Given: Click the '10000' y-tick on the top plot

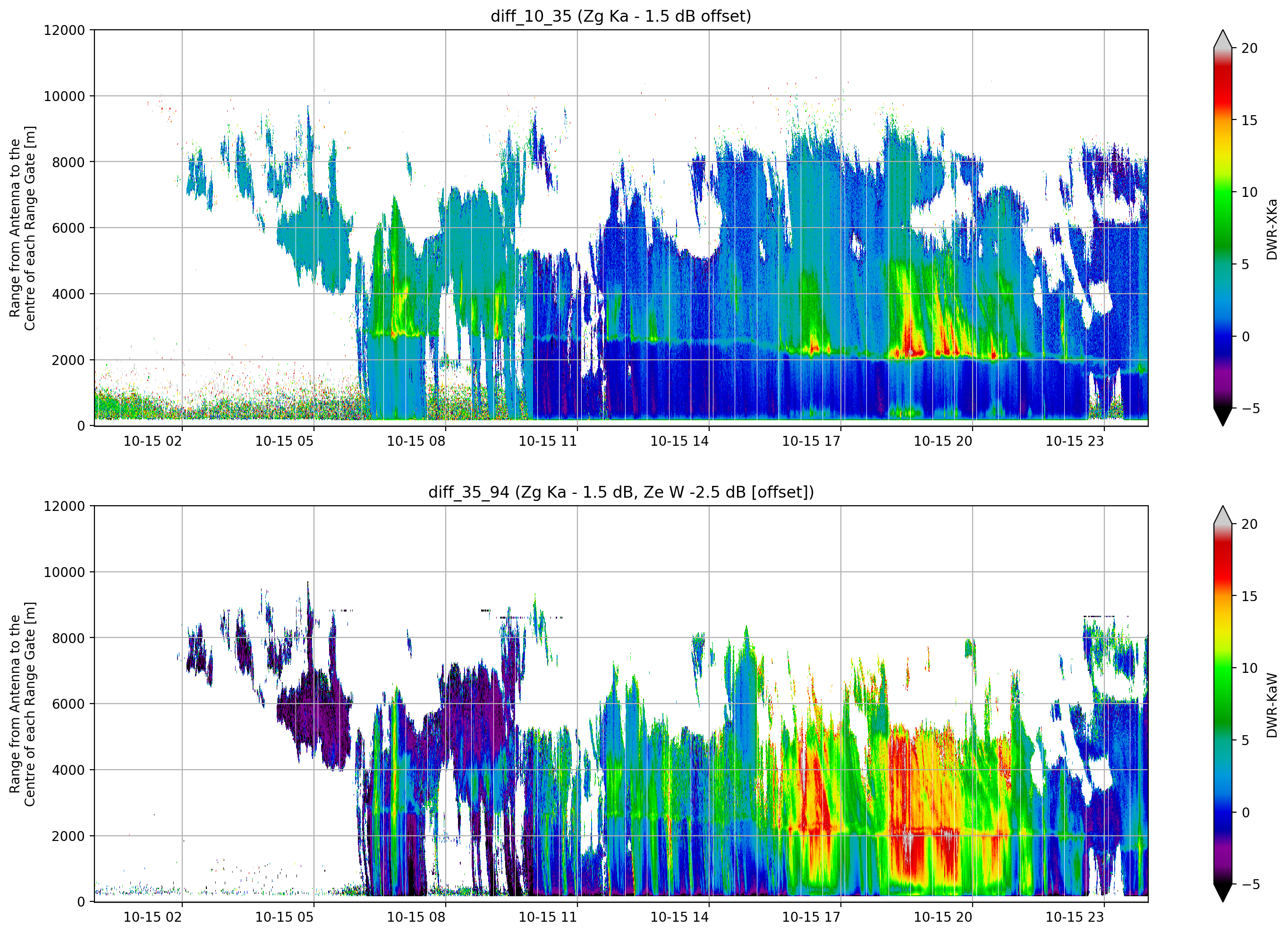Looking at the screenshot, I should (64, 96).
